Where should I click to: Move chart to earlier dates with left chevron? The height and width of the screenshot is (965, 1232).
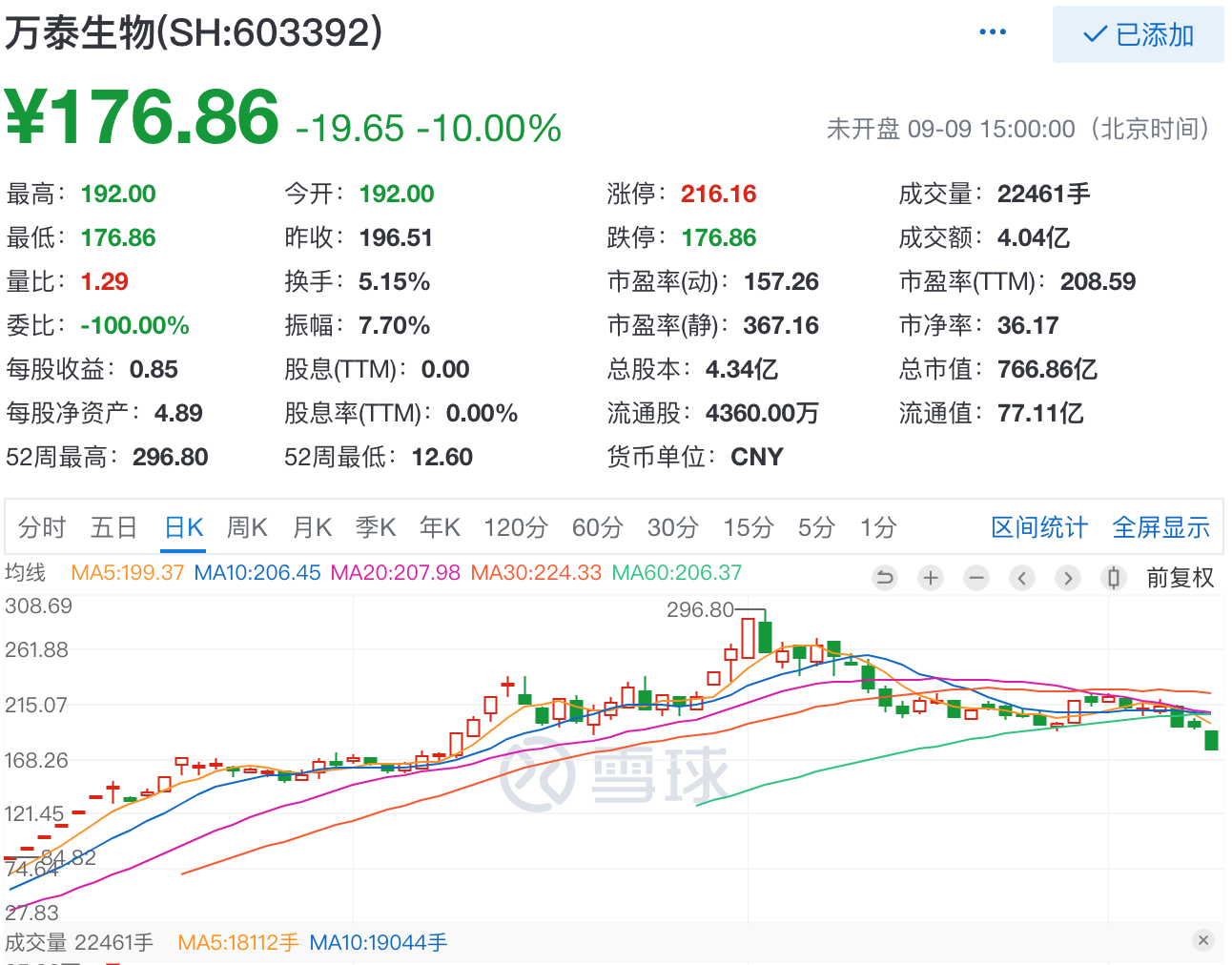coord(1022,578)
